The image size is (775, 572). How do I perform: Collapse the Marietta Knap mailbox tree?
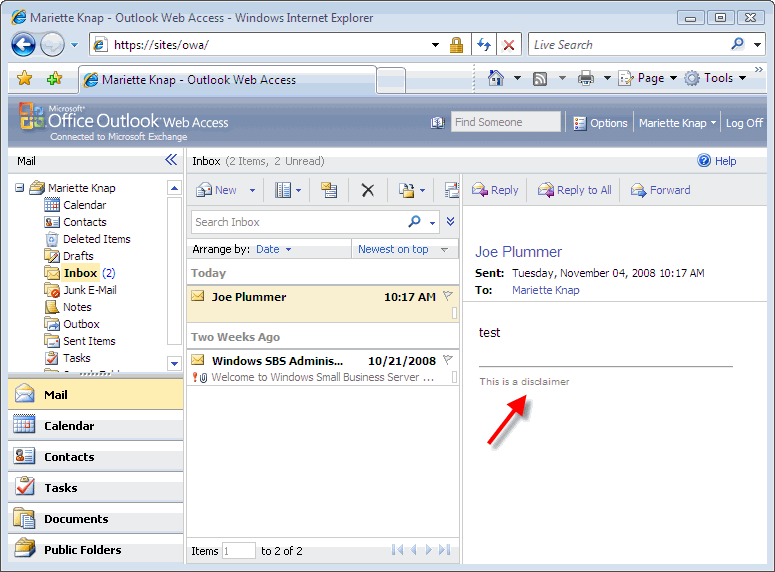19,188
